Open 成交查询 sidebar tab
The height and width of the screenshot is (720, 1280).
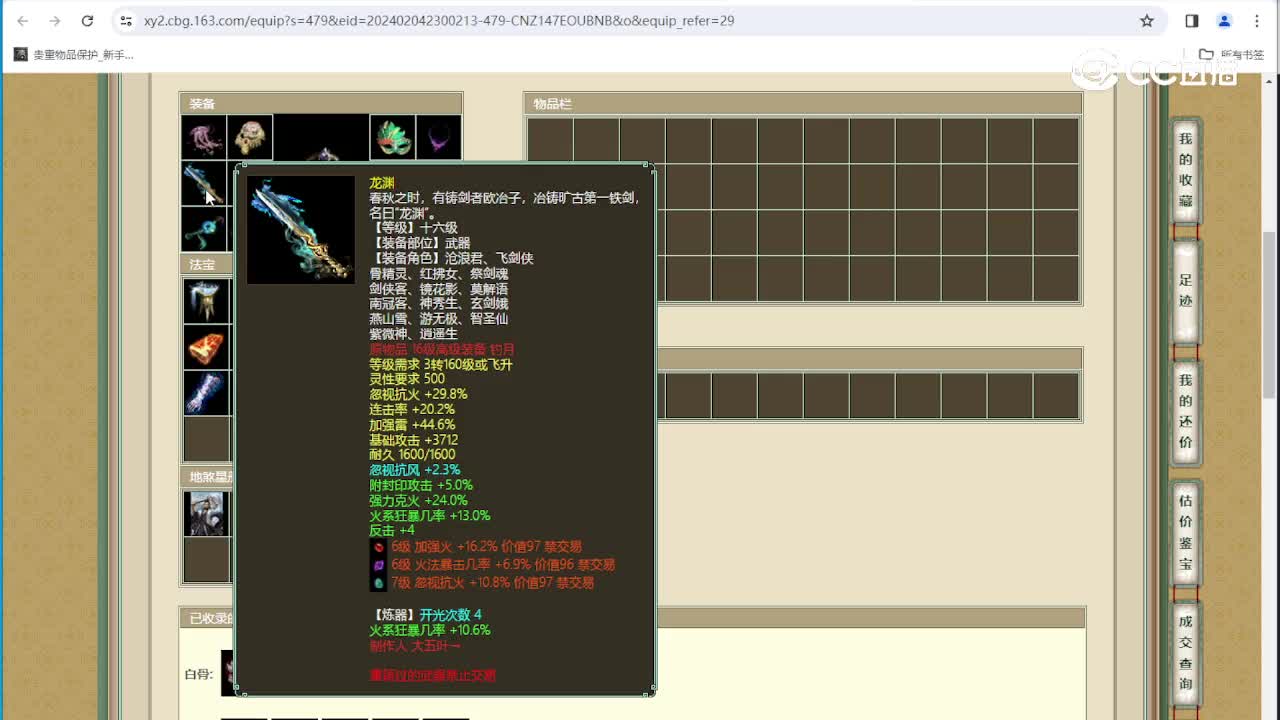1186,652
